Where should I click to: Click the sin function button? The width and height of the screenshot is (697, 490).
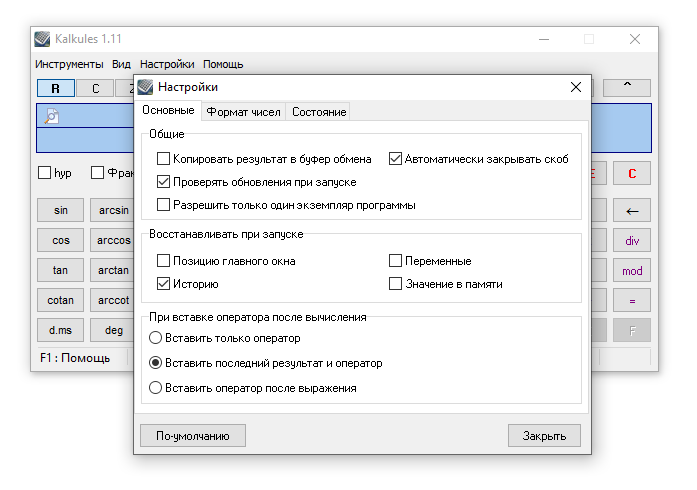[60, 210]
